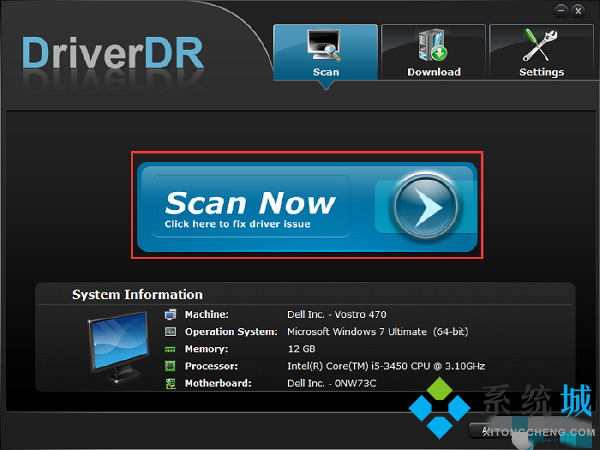The width and height of the screenshot is (600, 450).
Task: Click the Scan Now button
Action: click(x=307, y=207)
